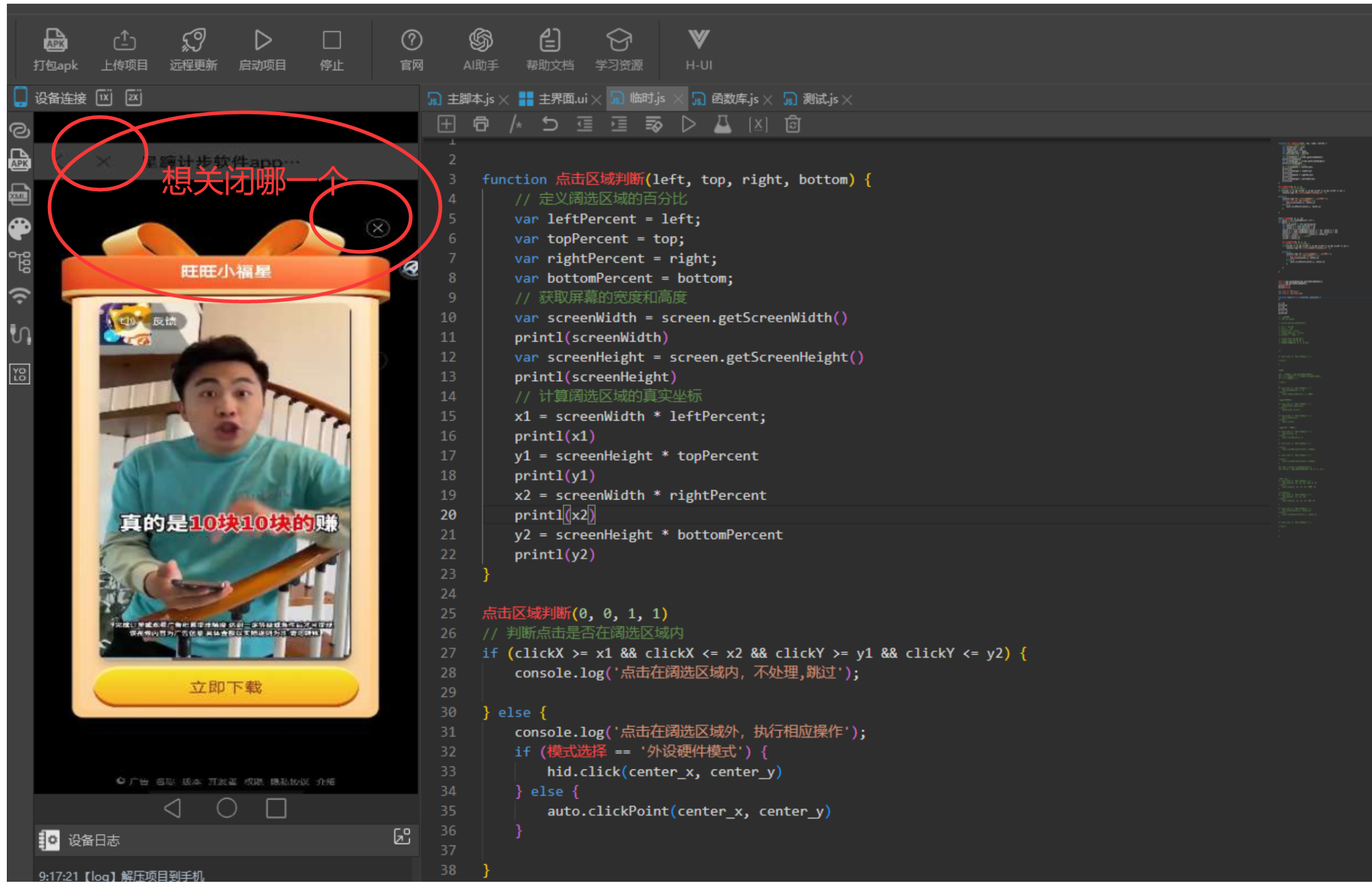Viewport: 1372px width, 886px height.
Task: Click the print editor icon
Action: 481,124
